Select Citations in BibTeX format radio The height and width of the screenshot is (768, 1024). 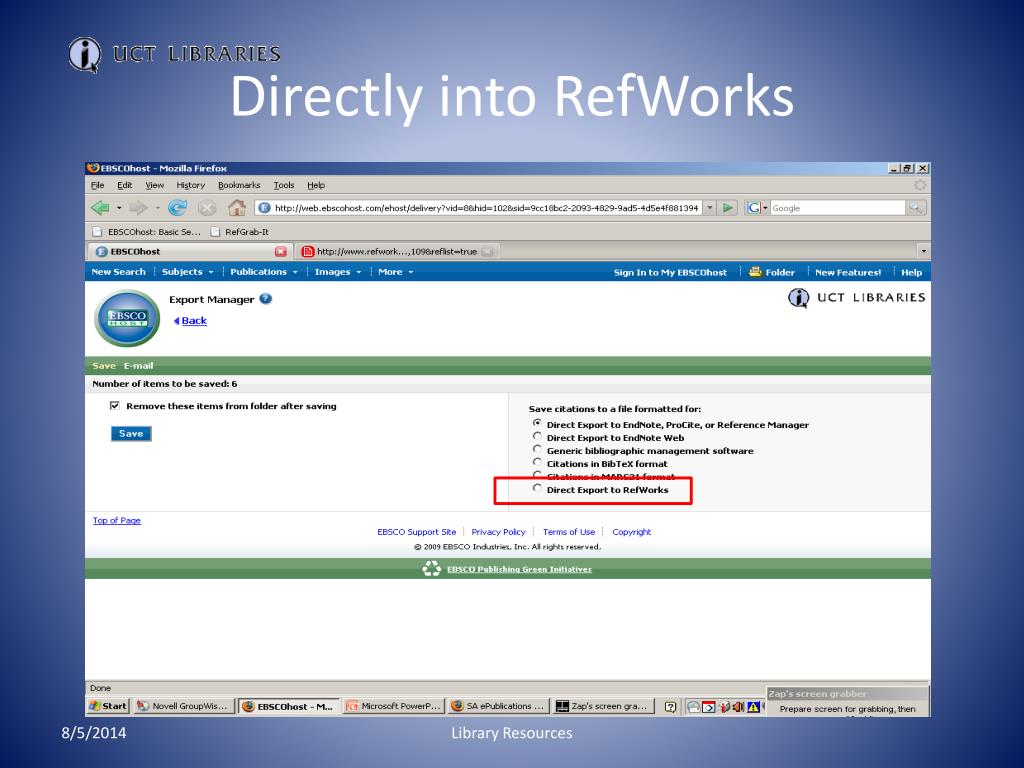pyautogui.click(x=537, y=462)
